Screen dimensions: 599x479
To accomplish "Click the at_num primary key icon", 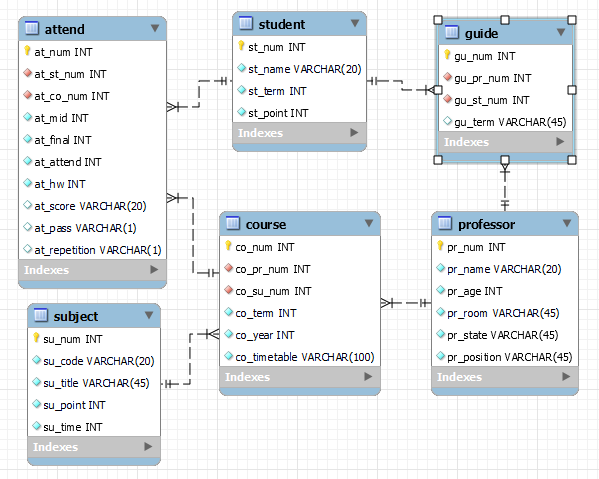I will coord(27,50).
